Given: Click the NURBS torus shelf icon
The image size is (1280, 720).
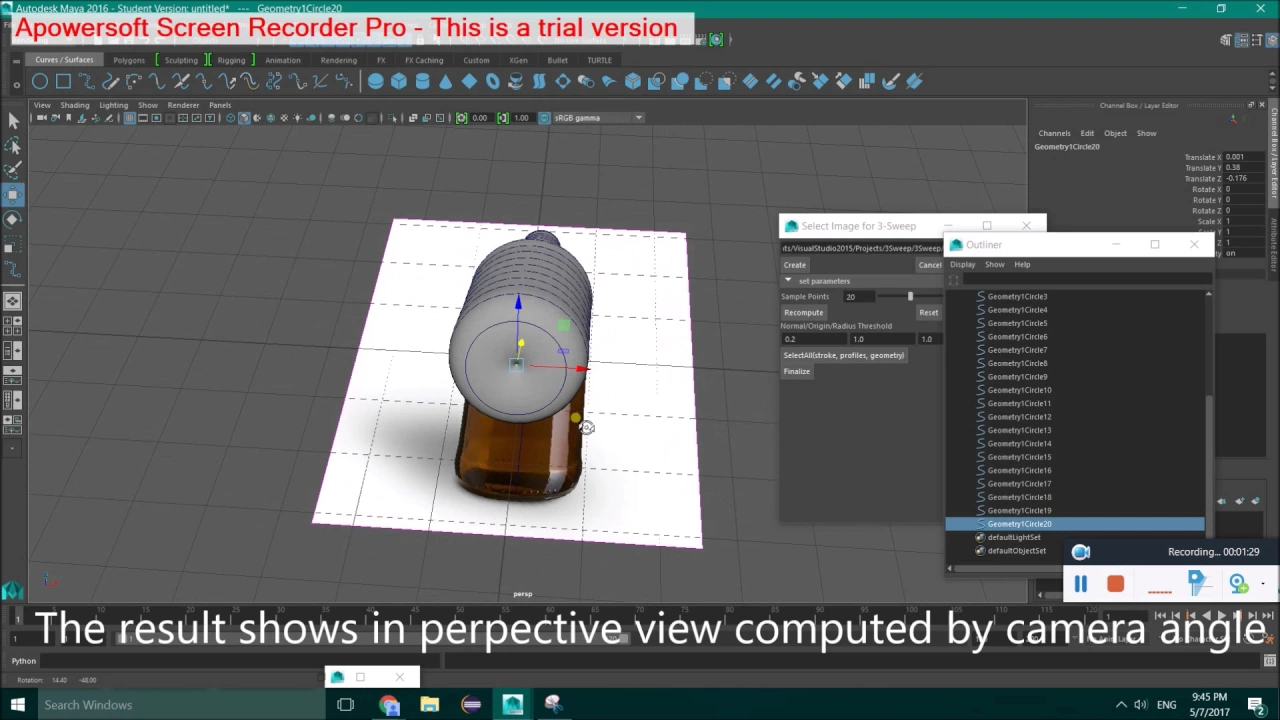Looking at the screenshot, I should pos(492,81).
